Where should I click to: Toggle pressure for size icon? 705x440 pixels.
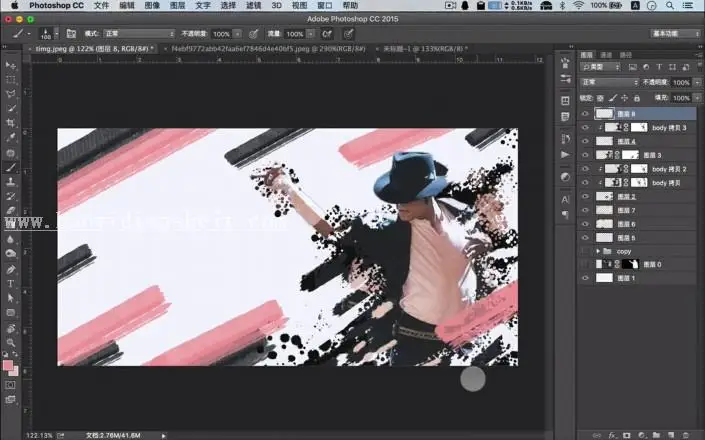[x=348, y=34]
